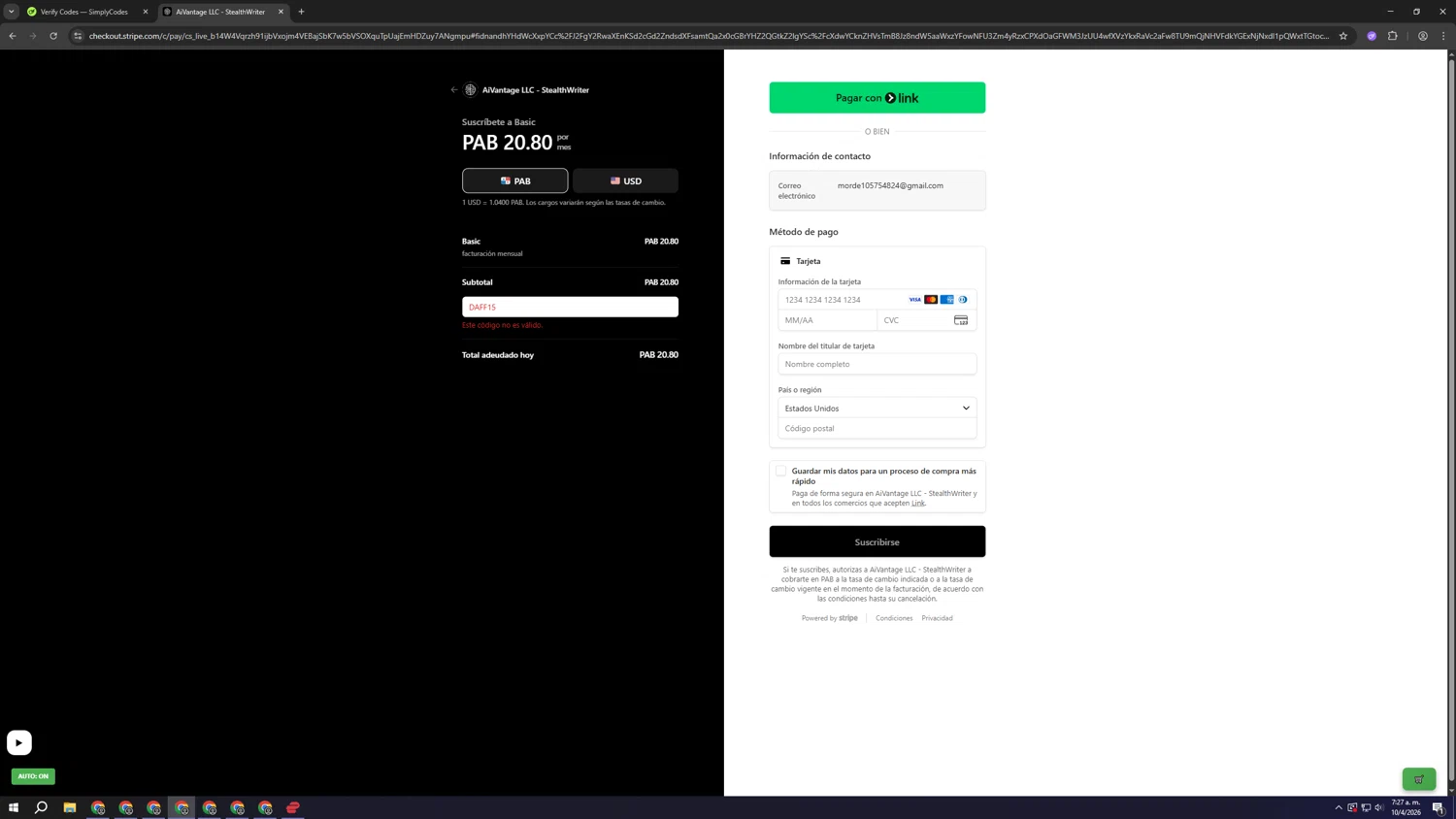Screen dimensions: 1456x819
Task: Click the AiVantage LLC merchant logo icon
Action: (471, 90)
